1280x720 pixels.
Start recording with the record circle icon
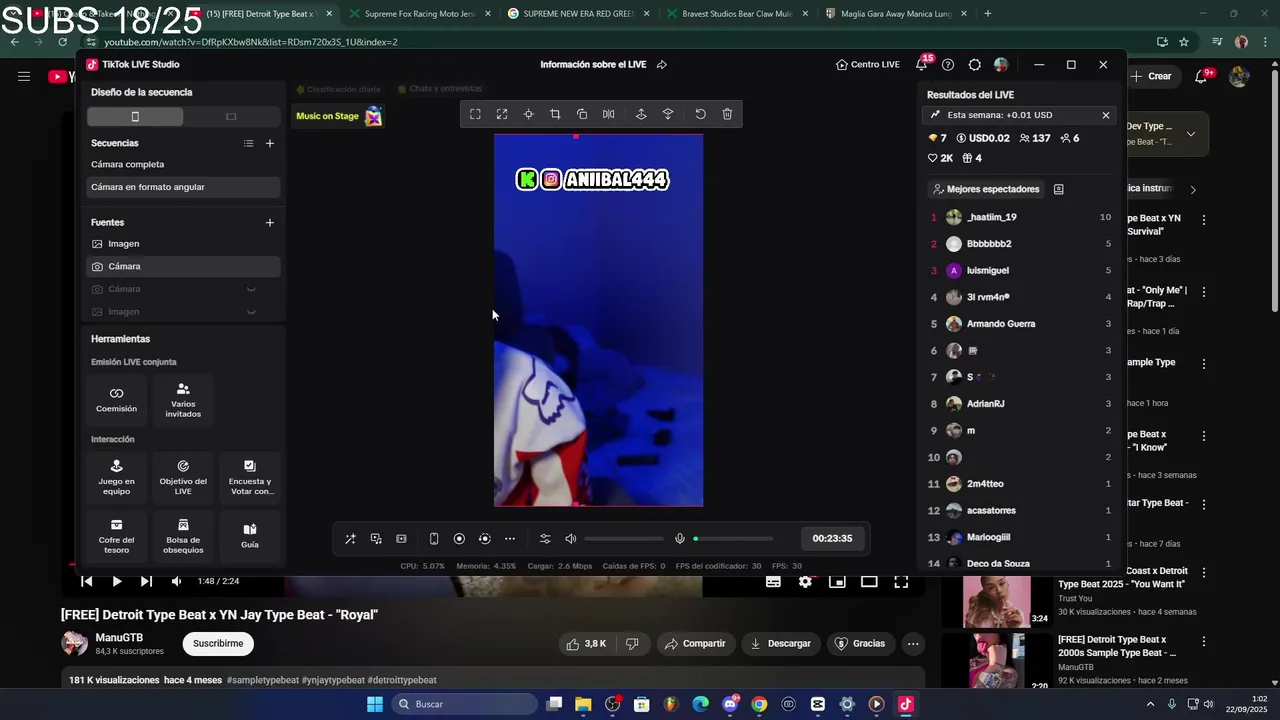(x=459, y=539)
